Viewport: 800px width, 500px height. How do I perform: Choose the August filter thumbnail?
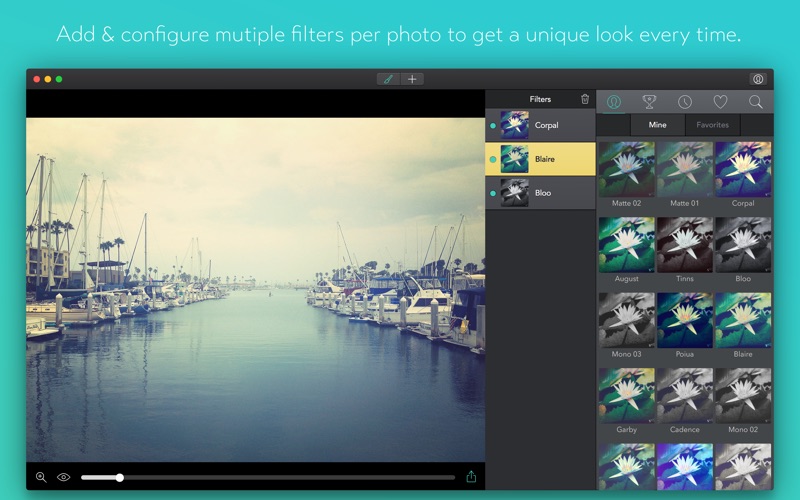click(626, 245)
